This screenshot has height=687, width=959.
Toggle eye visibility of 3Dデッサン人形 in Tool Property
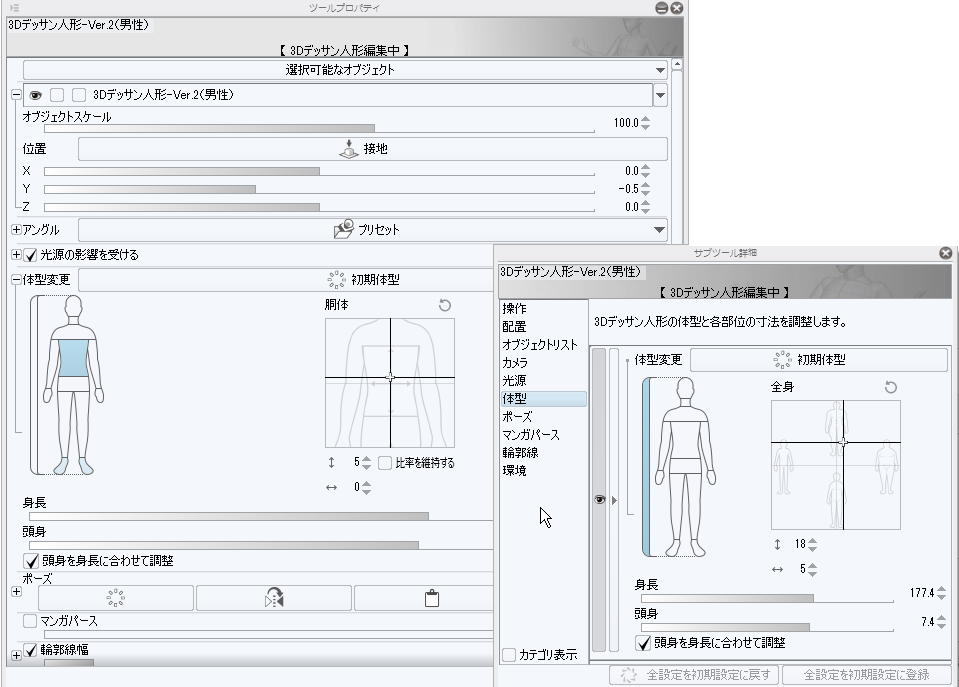click(x=35, y=95)
